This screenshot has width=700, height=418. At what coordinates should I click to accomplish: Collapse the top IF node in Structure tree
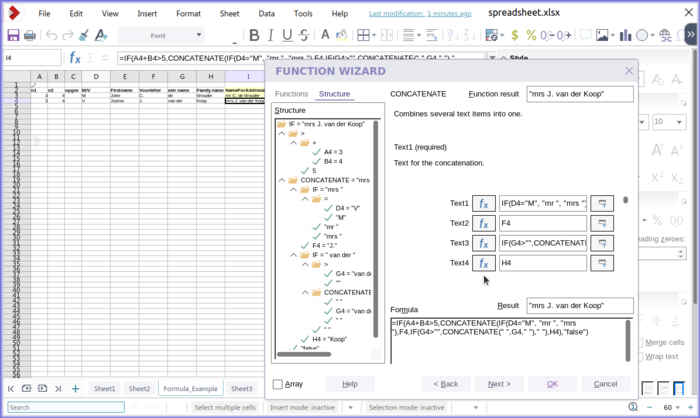tap(281, 123)
